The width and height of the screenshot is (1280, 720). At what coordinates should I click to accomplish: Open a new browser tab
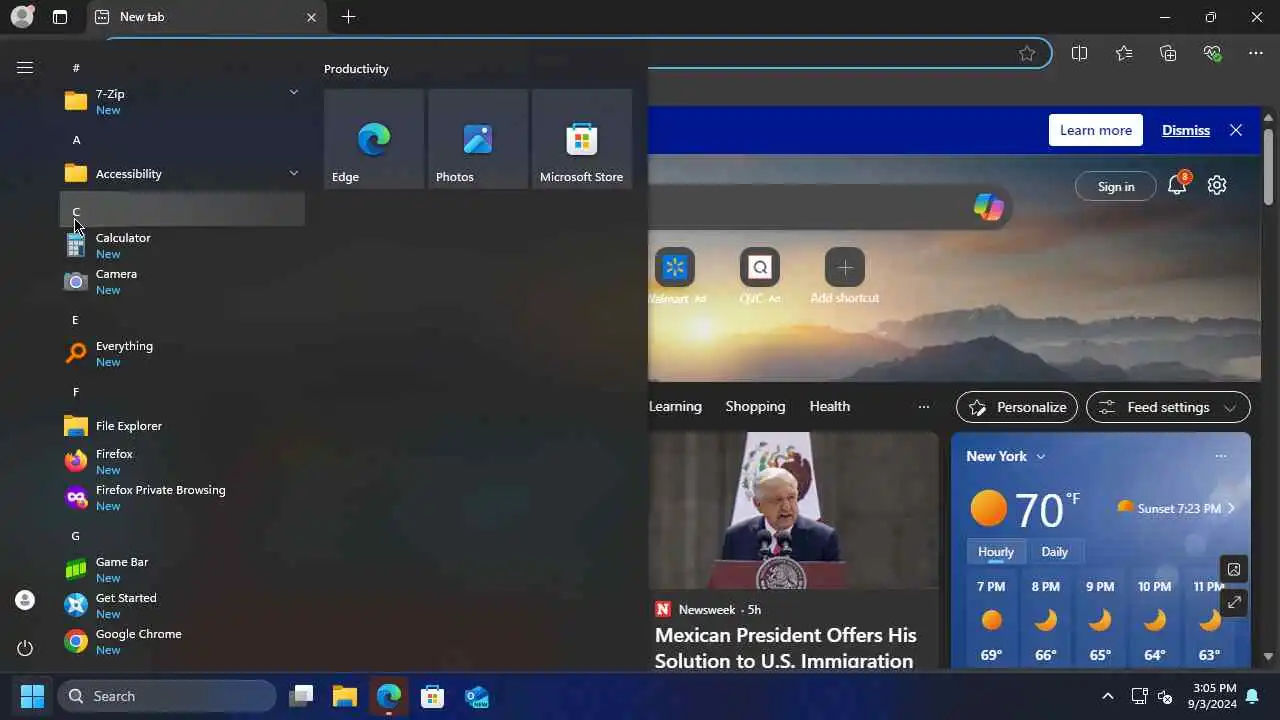point(348,17)
